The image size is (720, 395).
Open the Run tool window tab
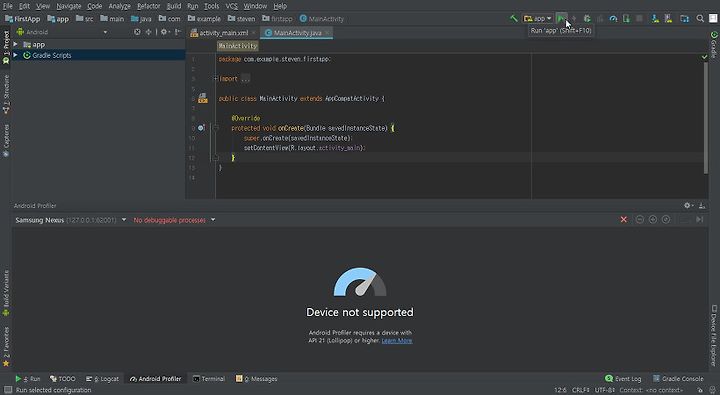28,379
